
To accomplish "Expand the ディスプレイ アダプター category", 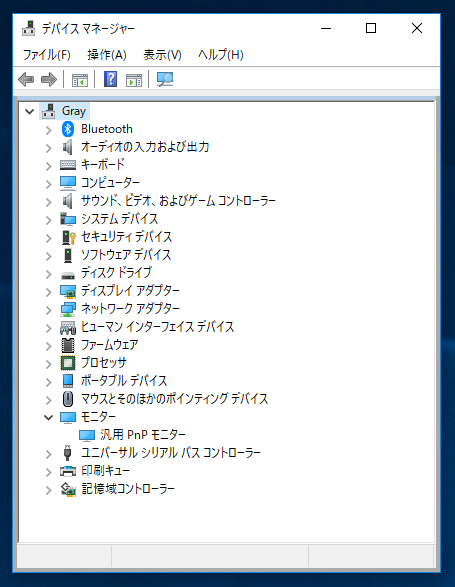I will pyautogui.click(x=48, y=292).
